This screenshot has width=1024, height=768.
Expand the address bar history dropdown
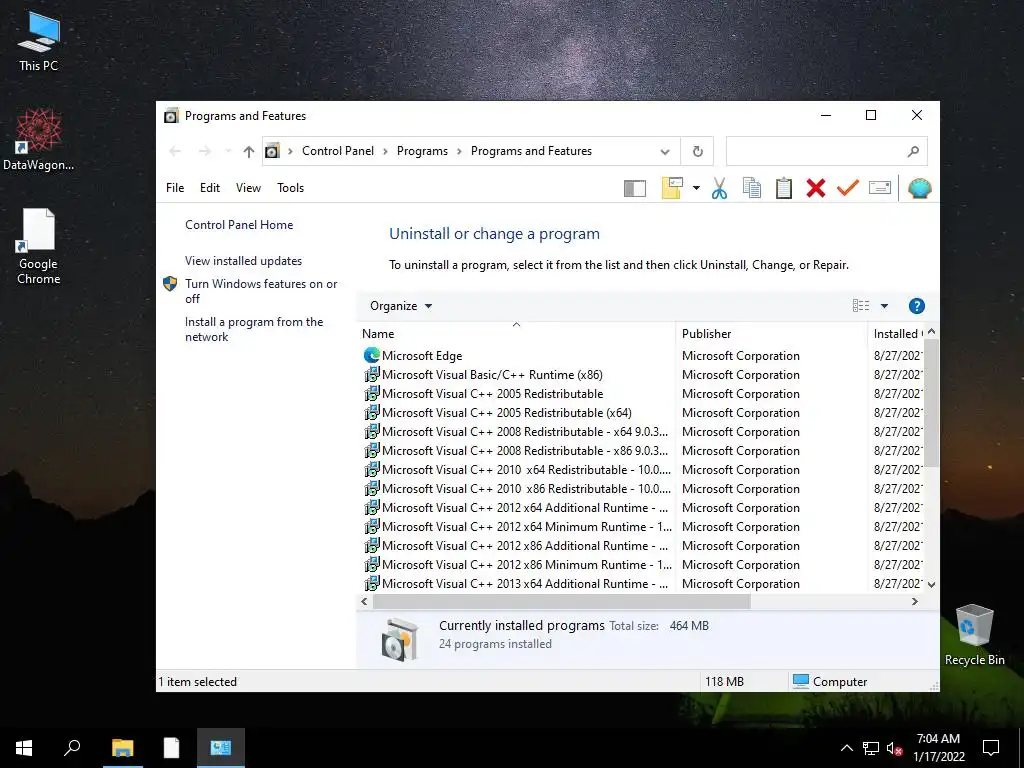pos(665,152)
